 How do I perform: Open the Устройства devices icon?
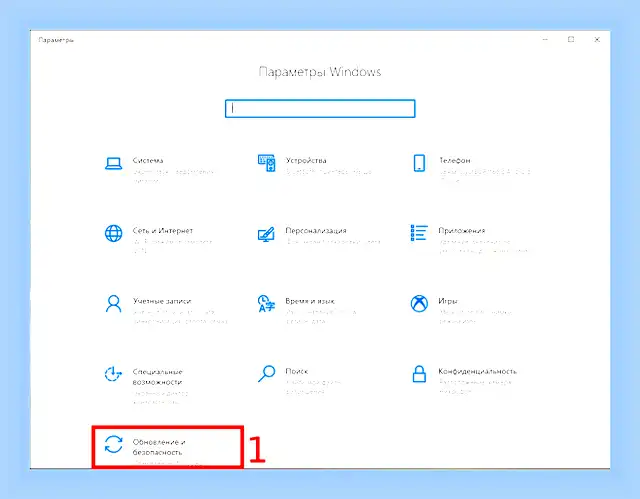[267, 163]
